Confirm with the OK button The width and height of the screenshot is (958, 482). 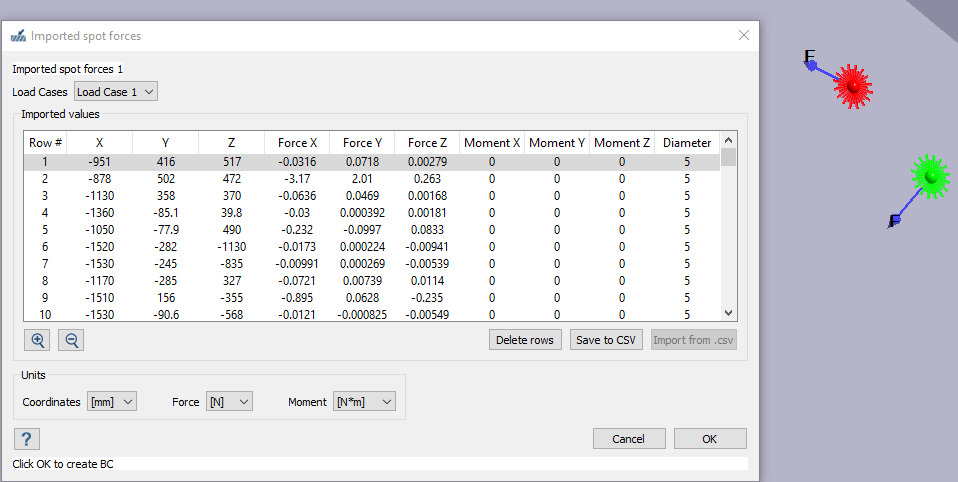pos(709,439)
